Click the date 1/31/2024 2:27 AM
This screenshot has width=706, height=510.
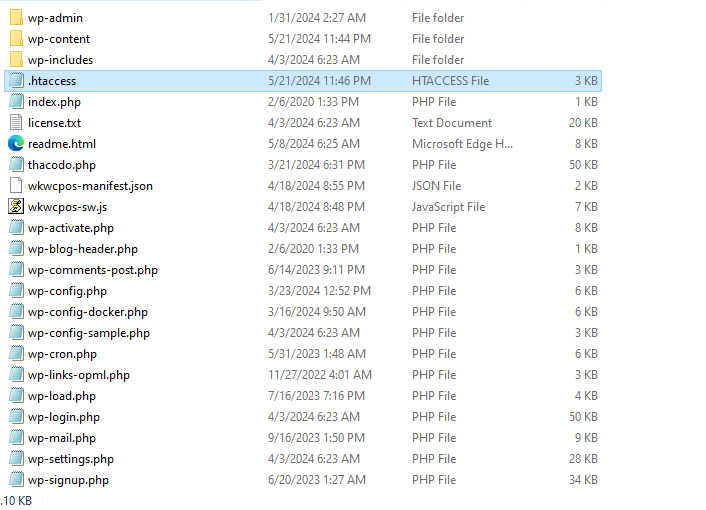point(317,18)
